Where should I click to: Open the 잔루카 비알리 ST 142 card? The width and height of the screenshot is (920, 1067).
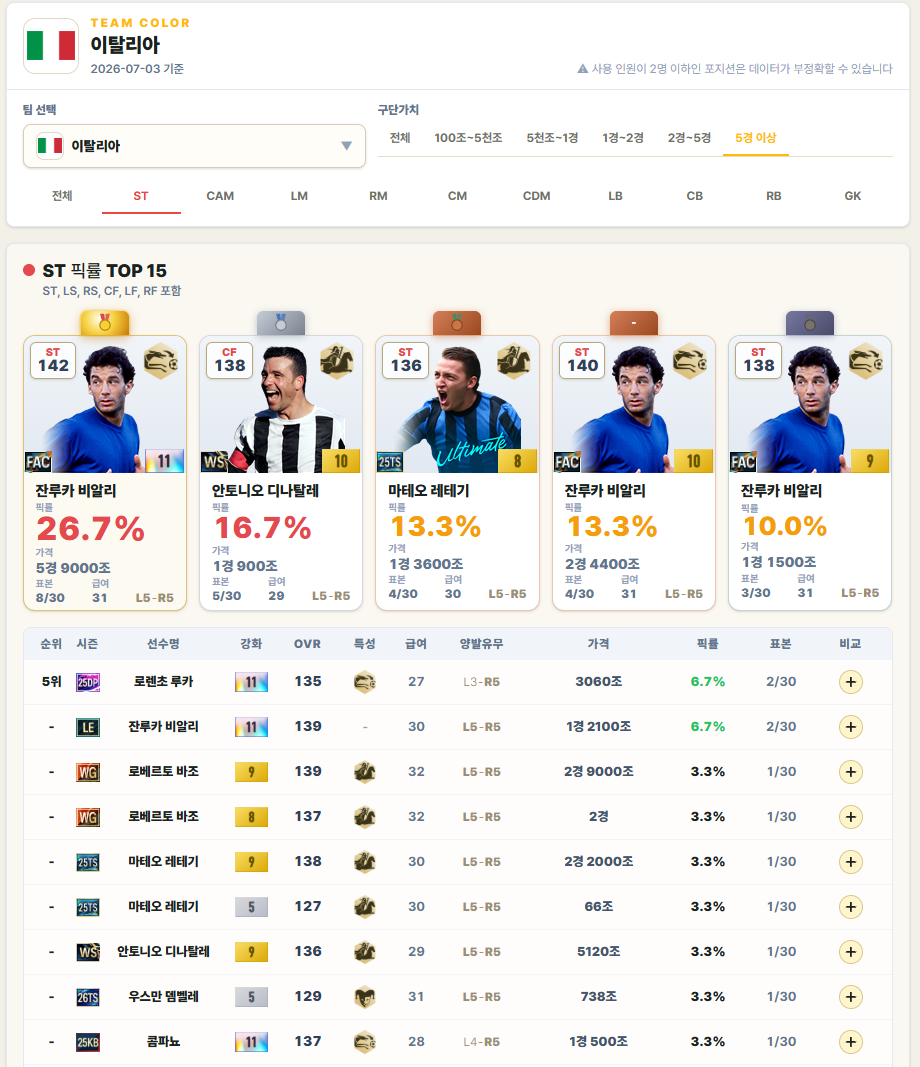pos(105,473)
